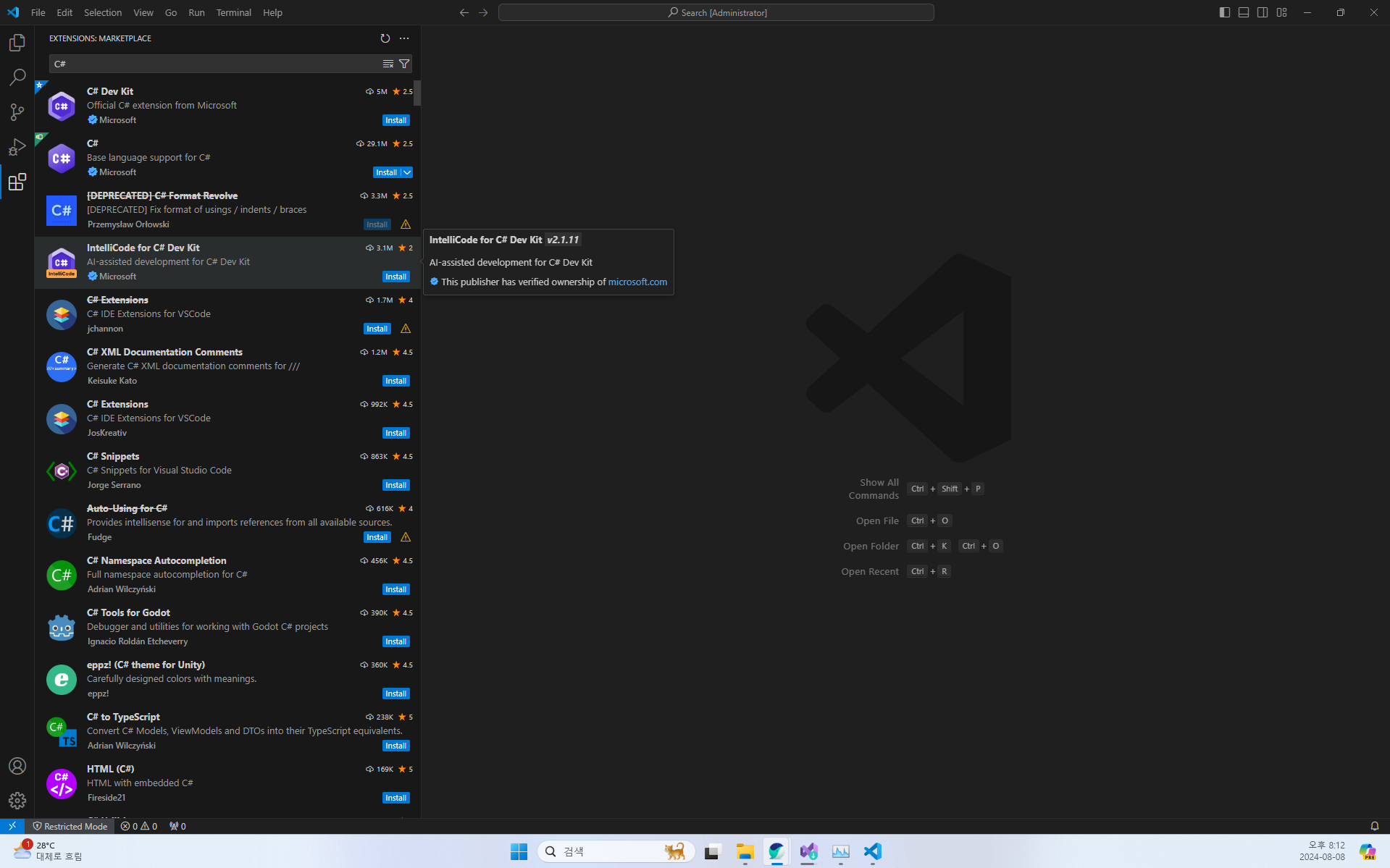Click the title bar command search box
The image size is (1390, 868).
(x=716, y=12)
